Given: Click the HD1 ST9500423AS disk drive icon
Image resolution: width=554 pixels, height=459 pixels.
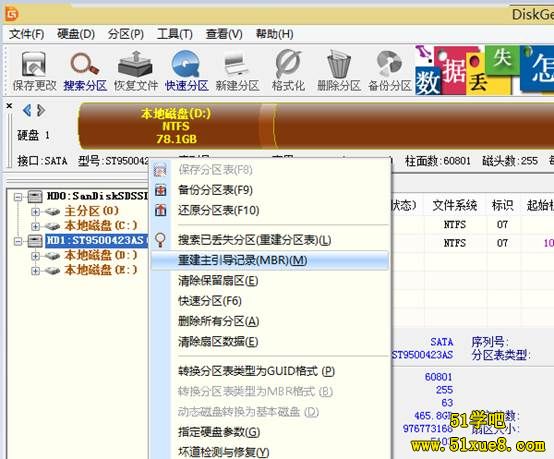Looking at the screenshot, I should pyautogui.click(x=35, y=241).
